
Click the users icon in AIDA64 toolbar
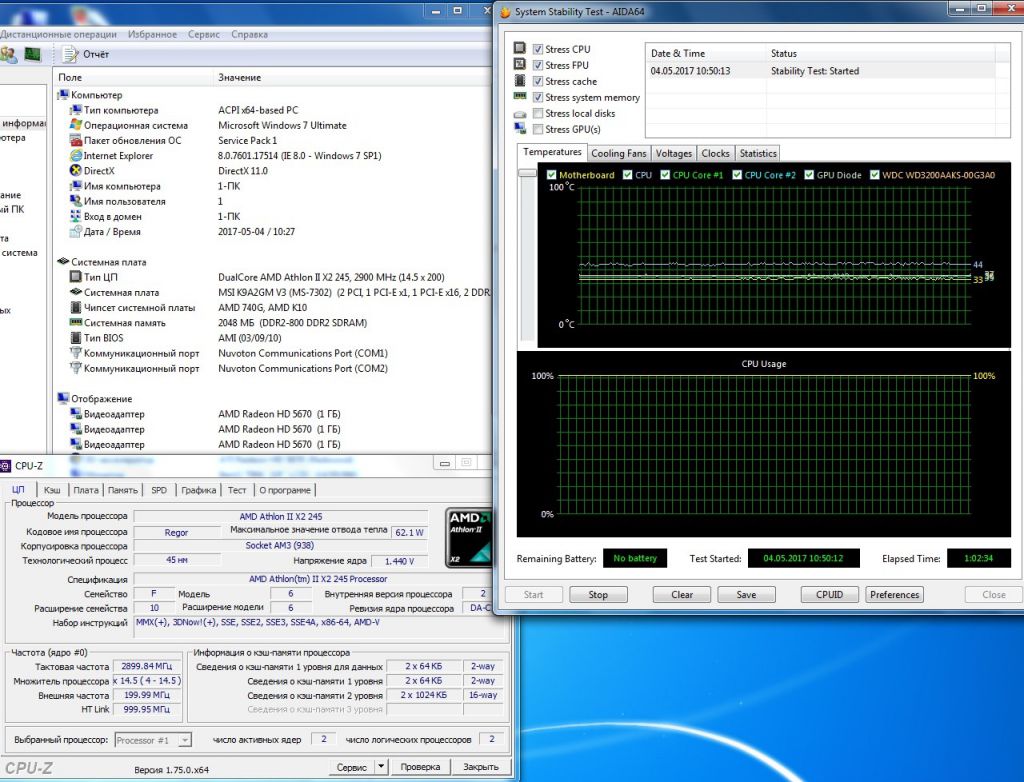tap(8, 55)
